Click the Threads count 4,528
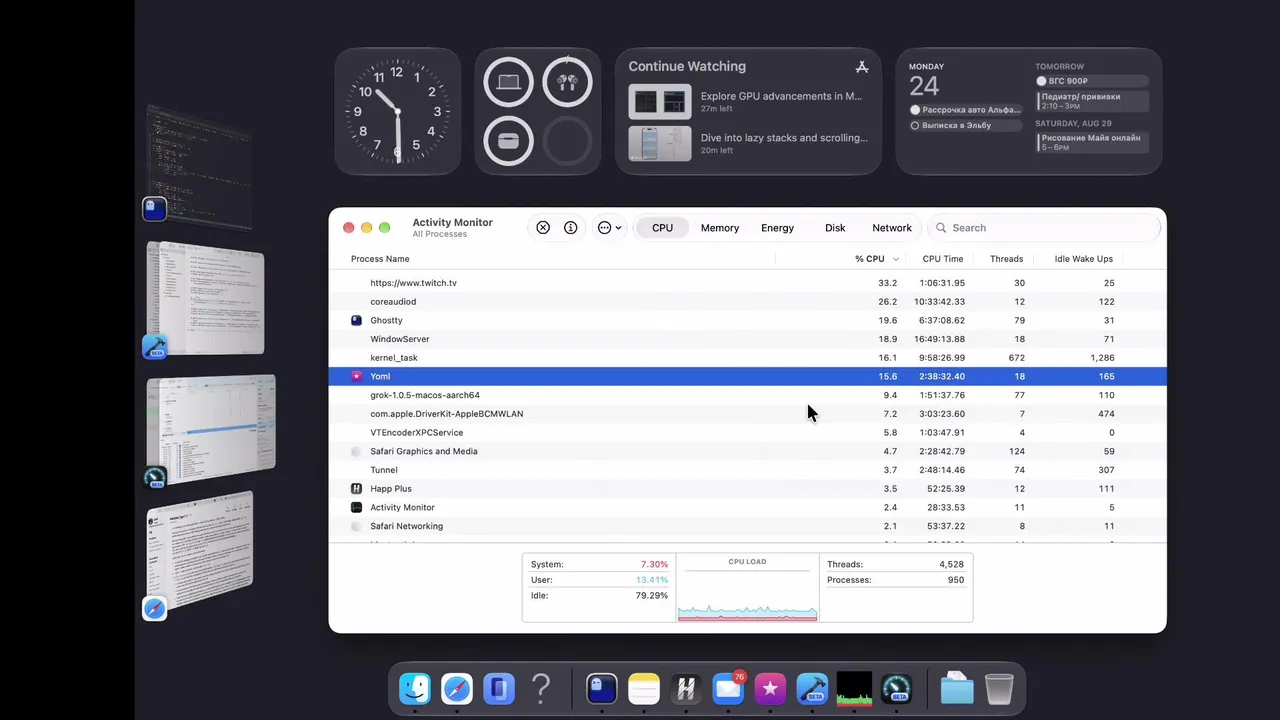Screen dimensions: 1280x720 951,564
